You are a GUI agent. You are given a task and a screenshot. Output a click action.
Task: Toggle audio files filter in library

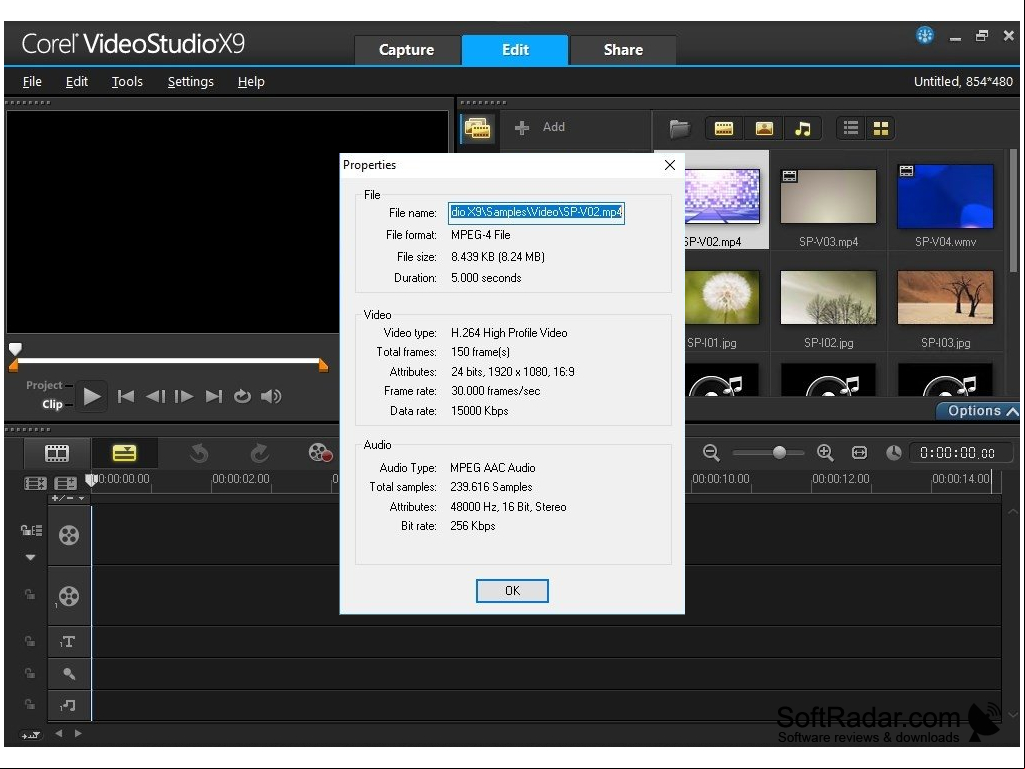tap(803, 128)
